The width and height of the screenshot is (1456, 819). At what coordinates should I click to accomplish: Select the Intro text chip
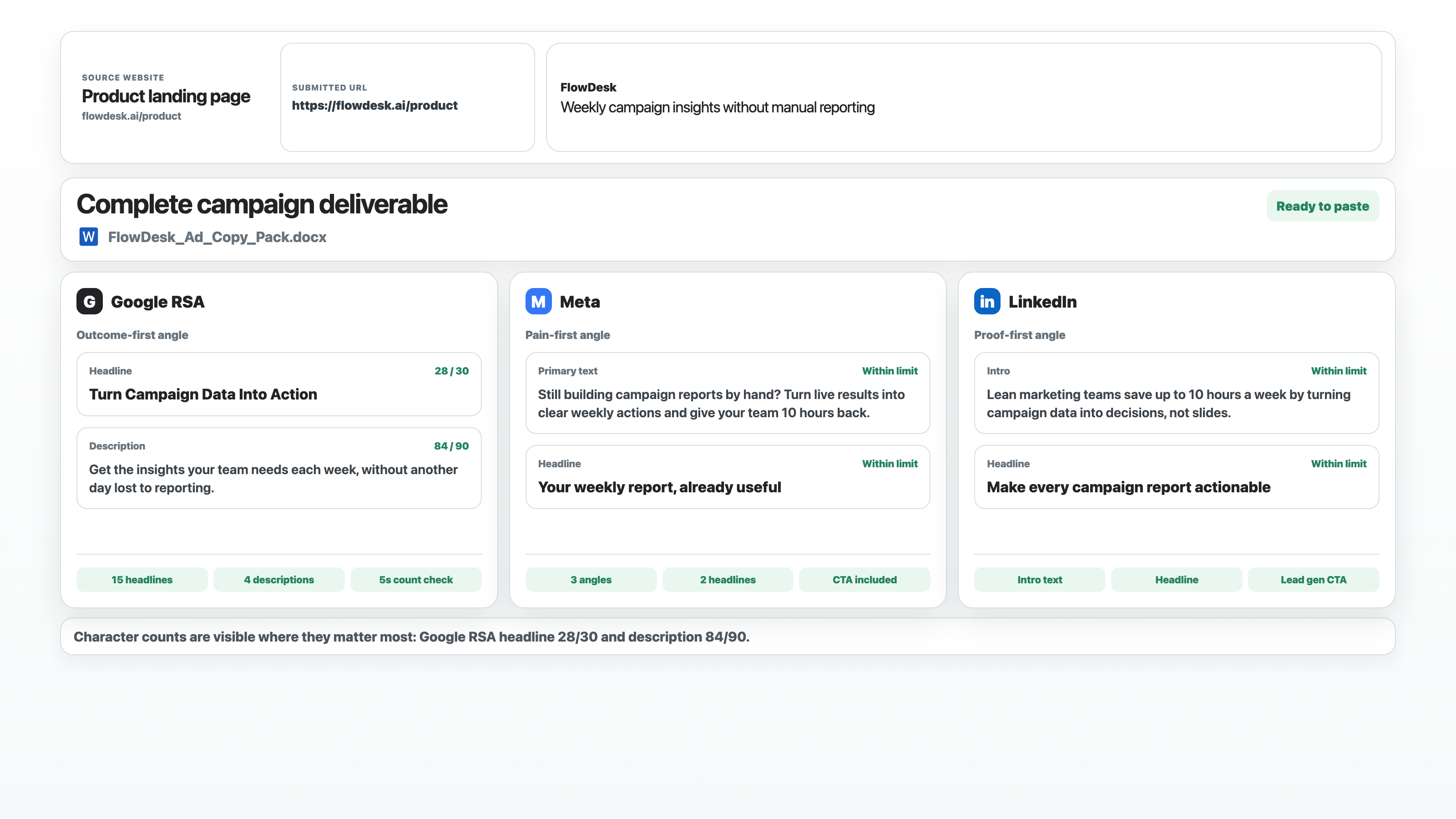click(1039, 579)
